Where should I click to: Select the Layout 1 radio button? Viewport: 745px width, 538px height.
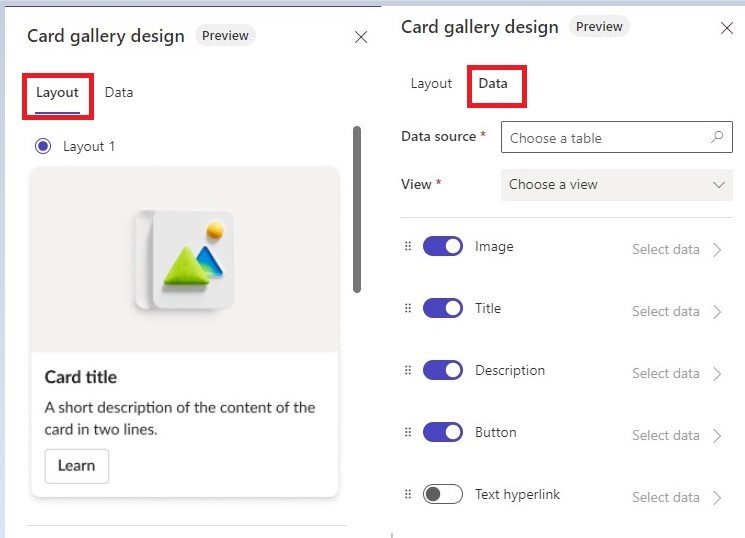point(43,146)
